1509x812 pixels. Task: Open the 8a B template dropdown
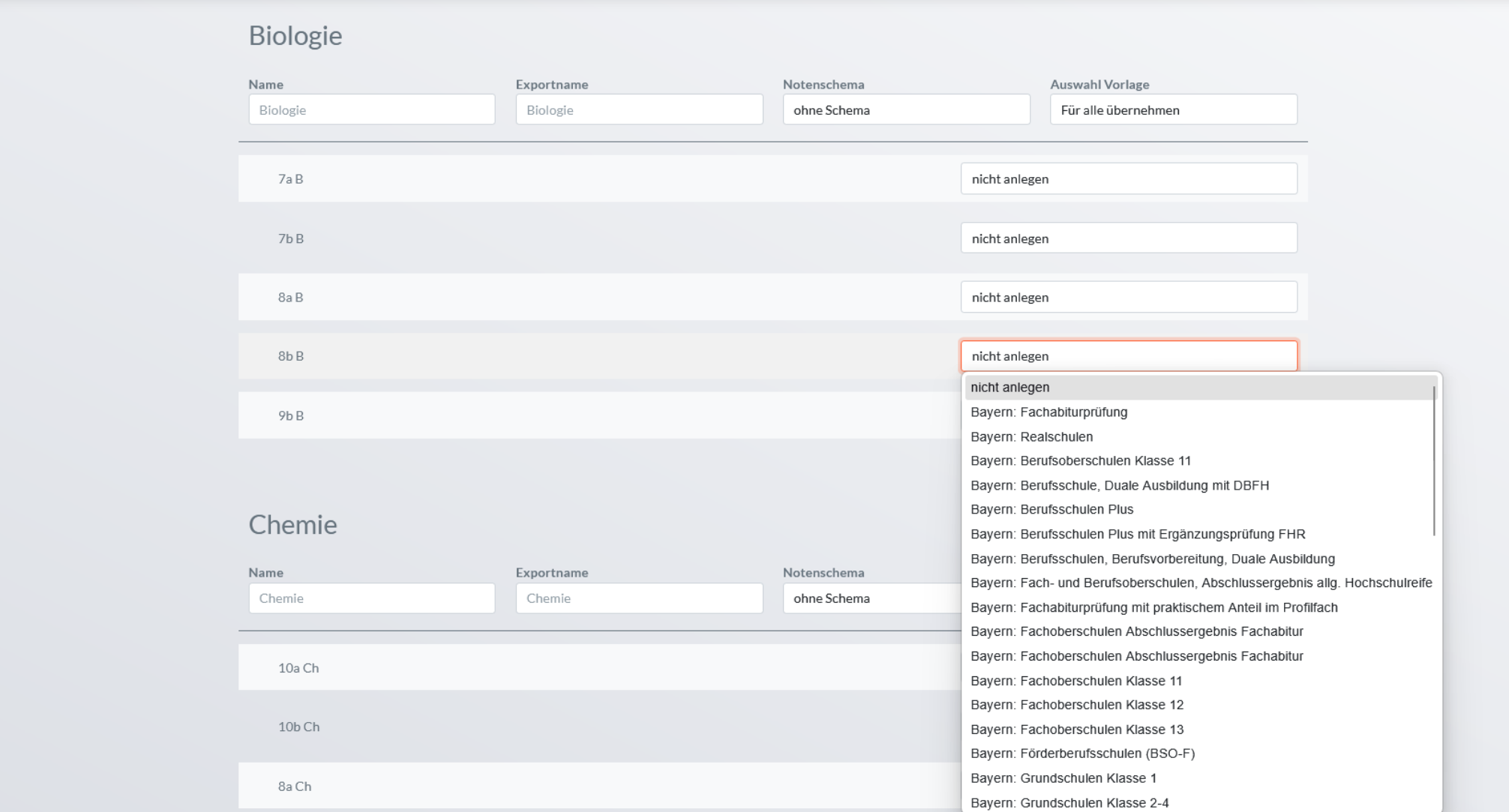coord(1128,297)
